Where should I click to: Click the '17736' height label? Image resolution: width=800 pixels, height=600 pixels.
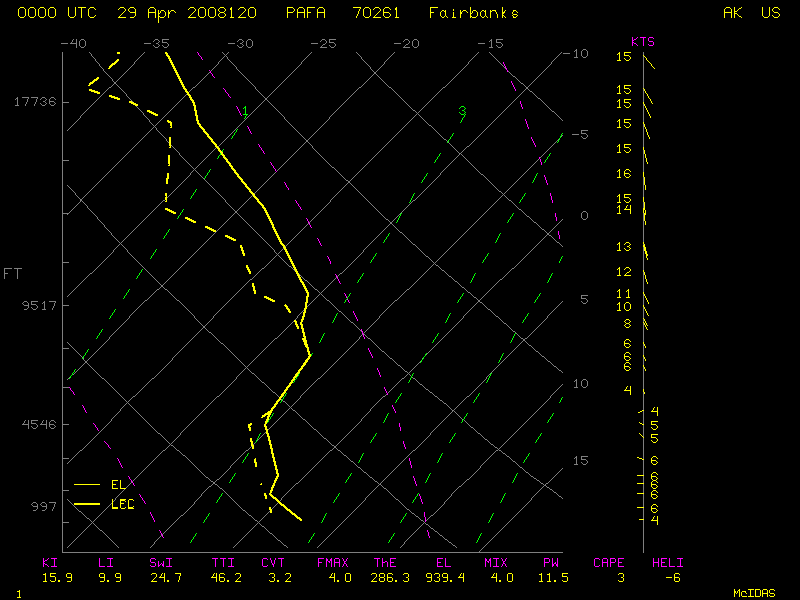point(35,102)
